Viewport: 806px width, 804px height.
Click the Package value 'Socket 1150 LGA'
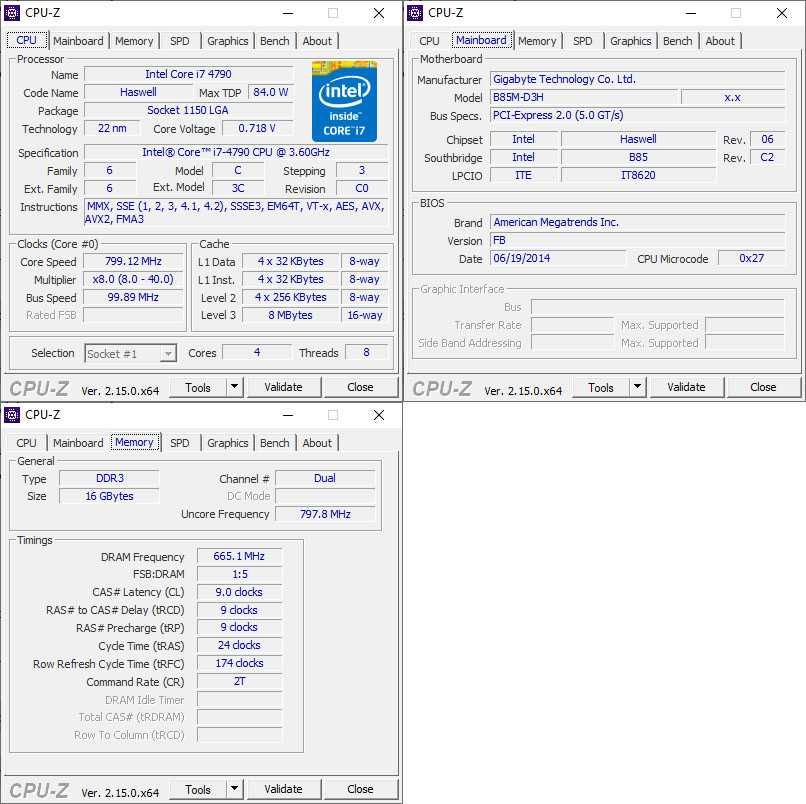189,110
